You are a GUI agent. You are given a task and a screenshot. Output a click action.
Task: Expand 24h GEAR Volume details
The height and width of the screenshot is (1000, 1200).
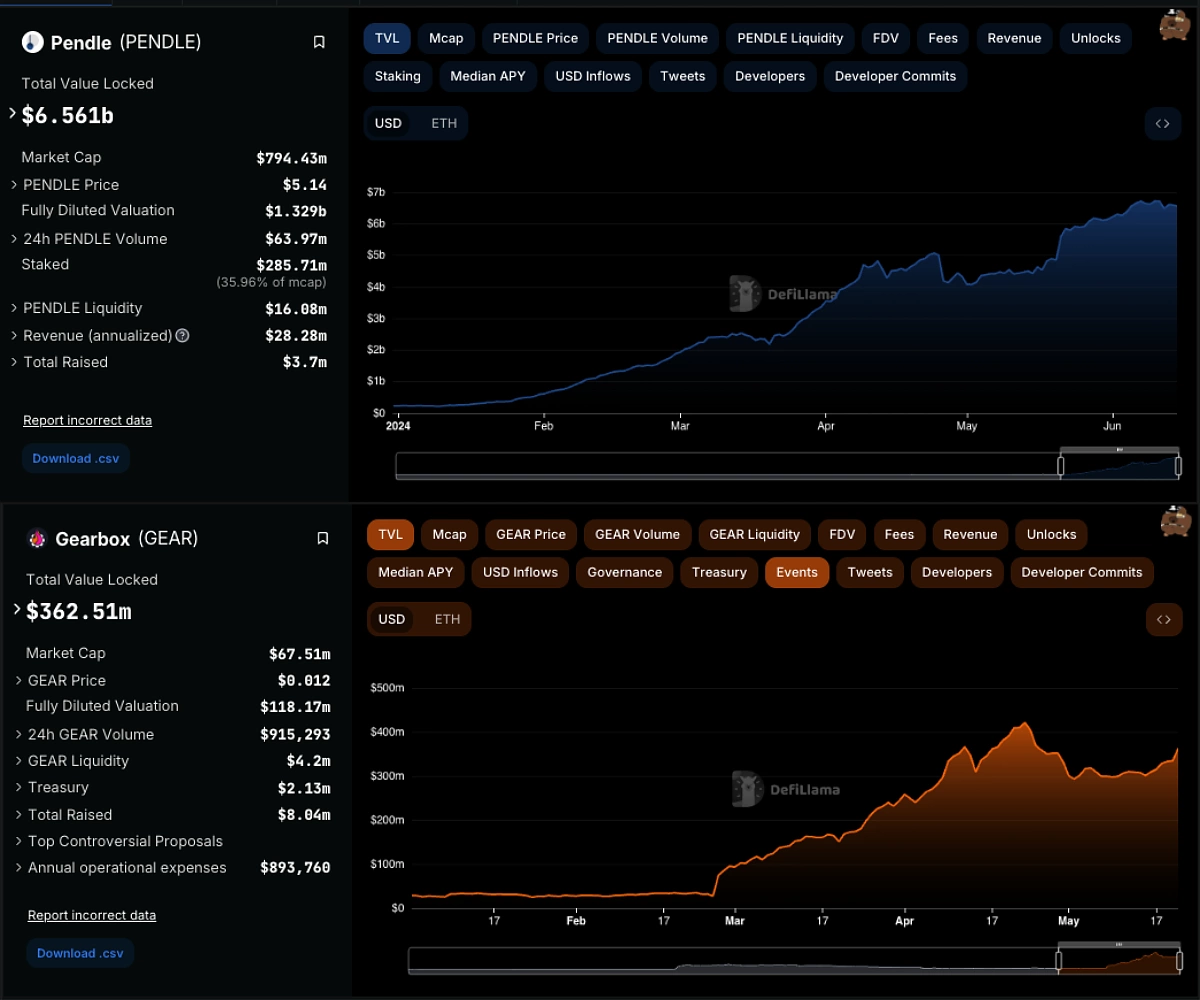(19, 734)
